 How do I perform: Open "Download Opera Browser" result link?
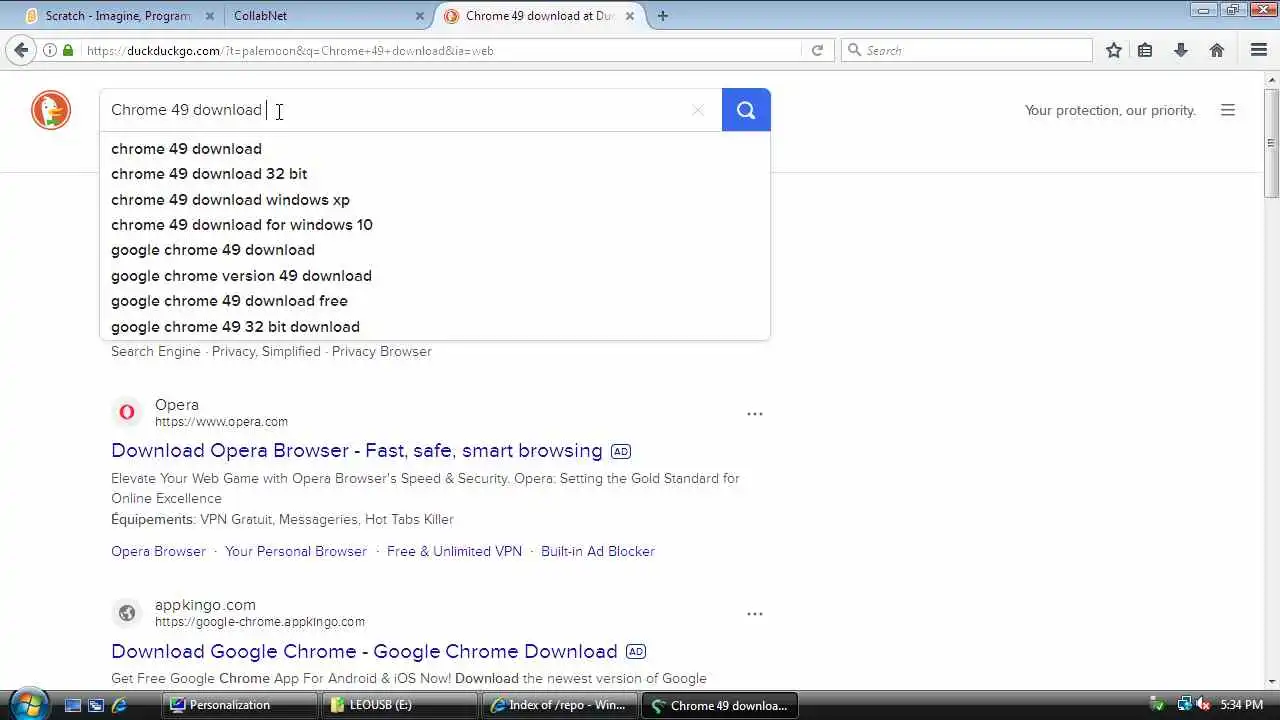357,451
